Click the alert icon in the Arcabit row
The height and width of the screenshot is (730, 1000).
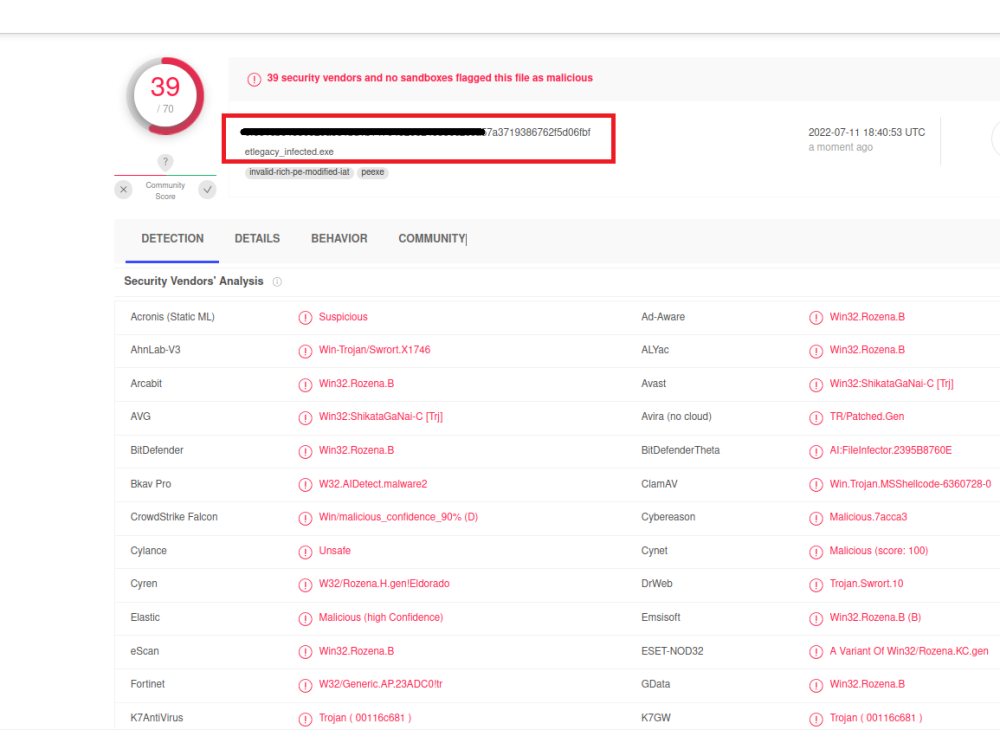click(x=305, y=384)
